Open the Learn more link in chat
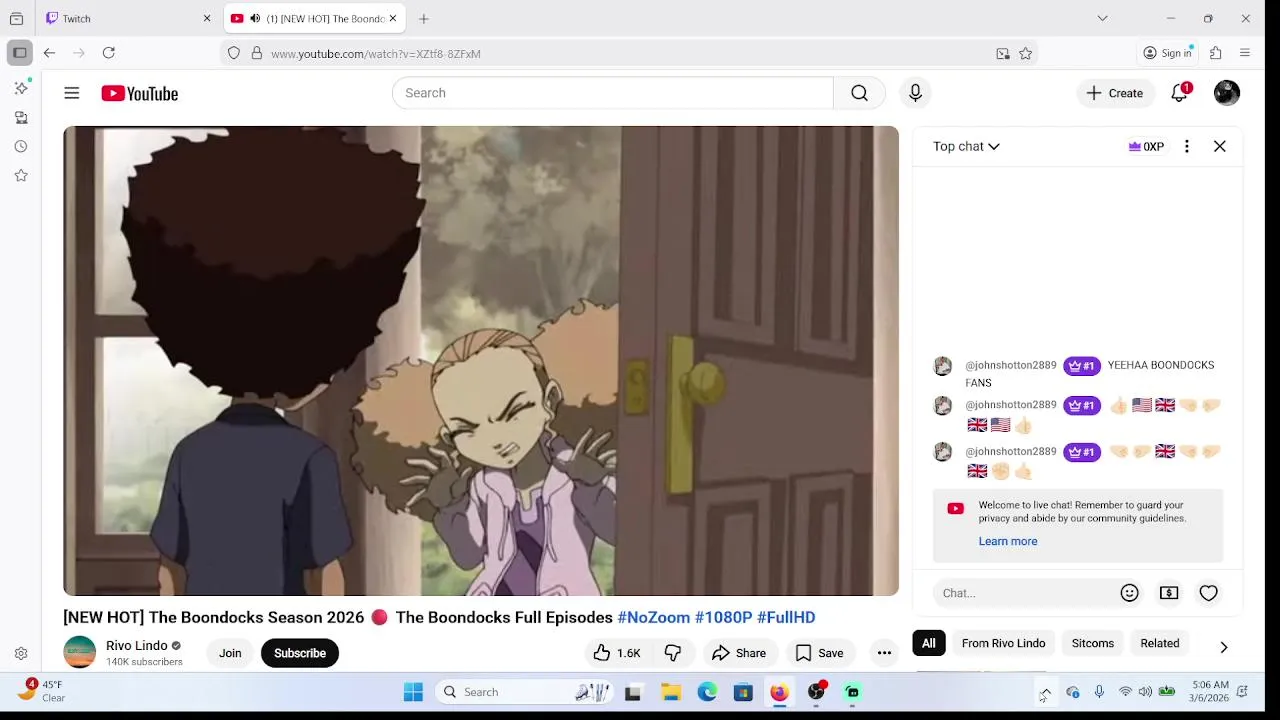Image resolution: width=1280 pixels, height=720 pixels. 1008,541
